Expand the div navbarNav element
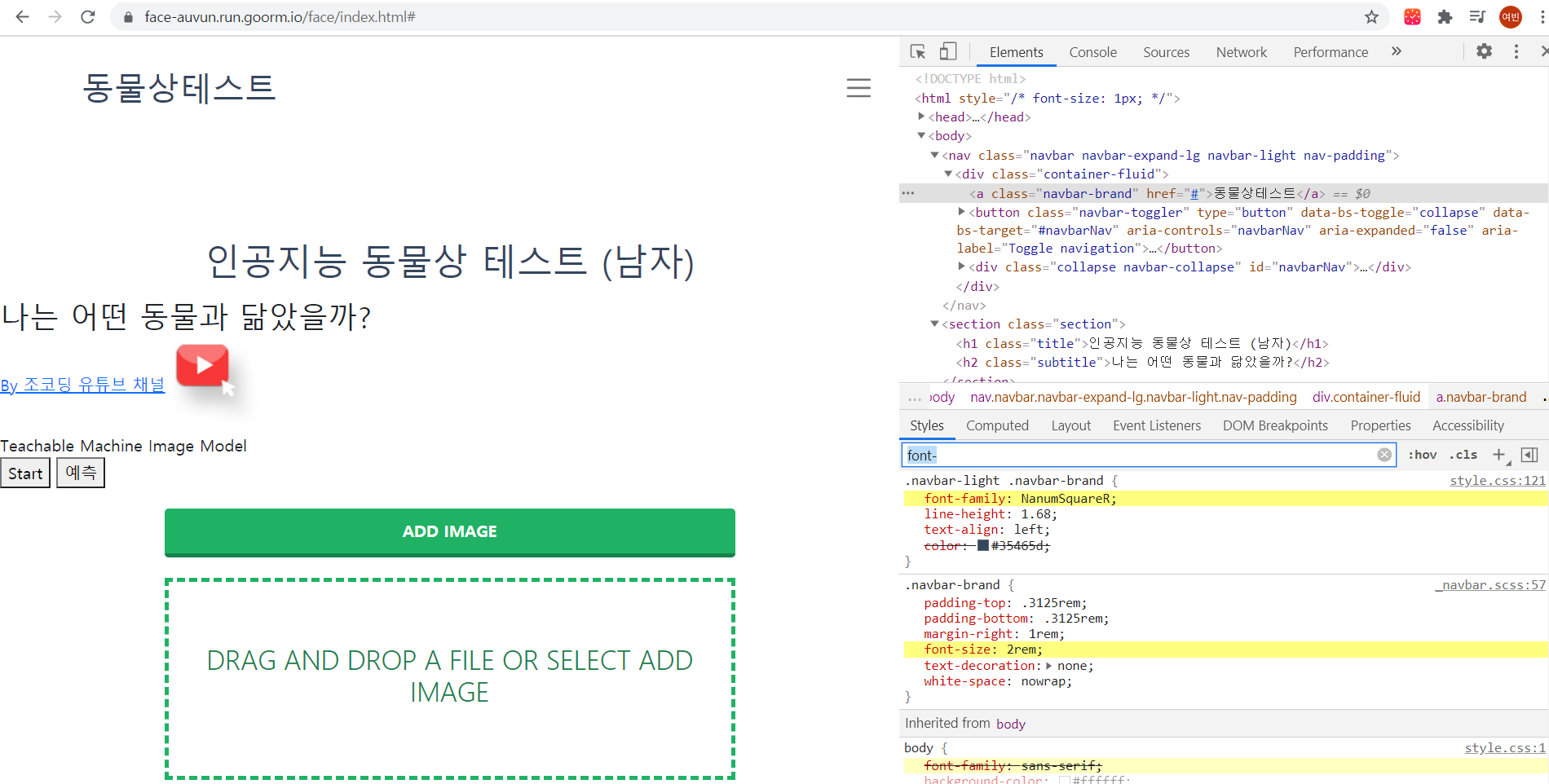This screenshot has width=1549, height=784. point(961,266)
